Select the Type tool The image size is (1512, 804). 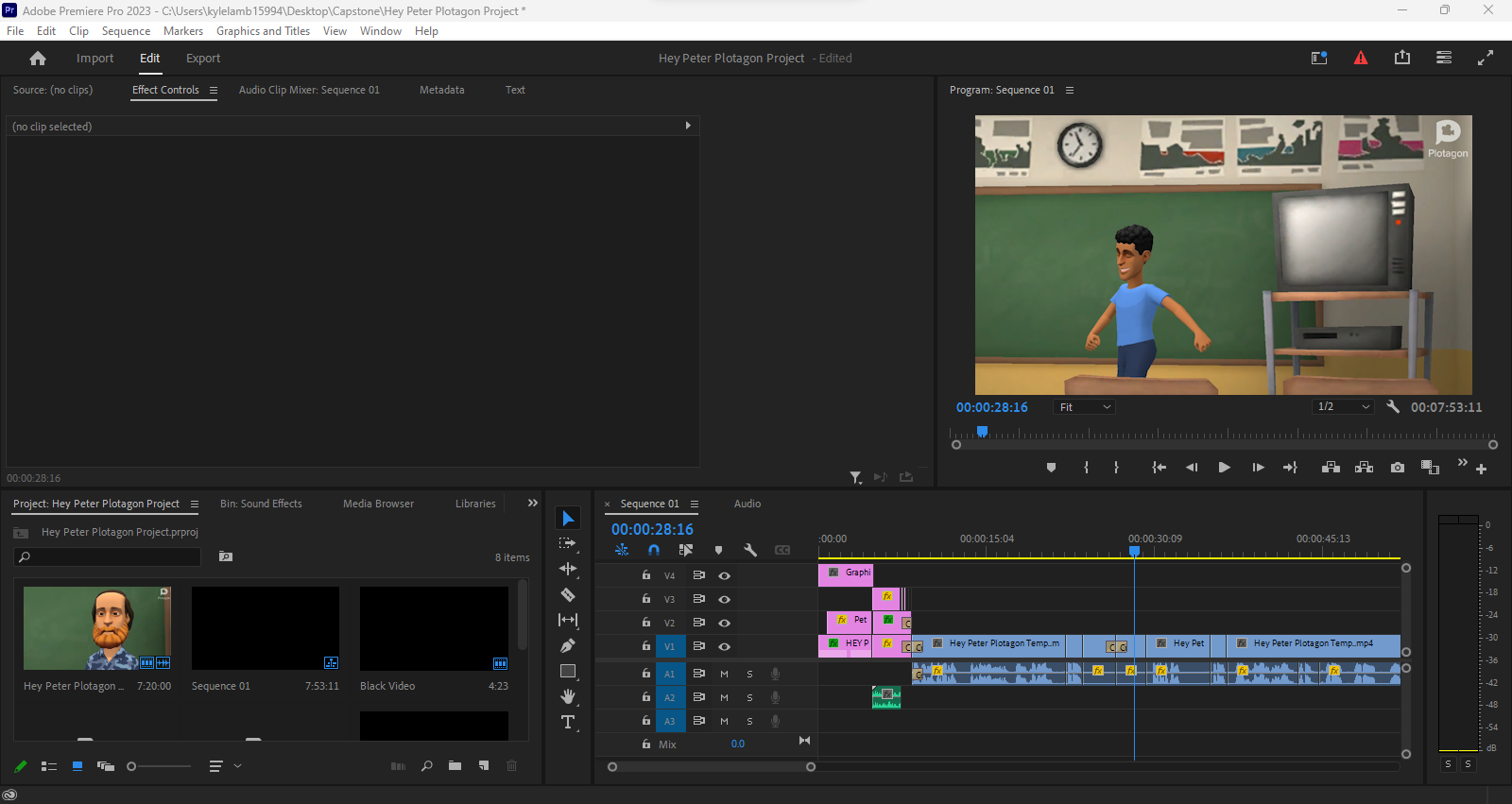(568, 723)
